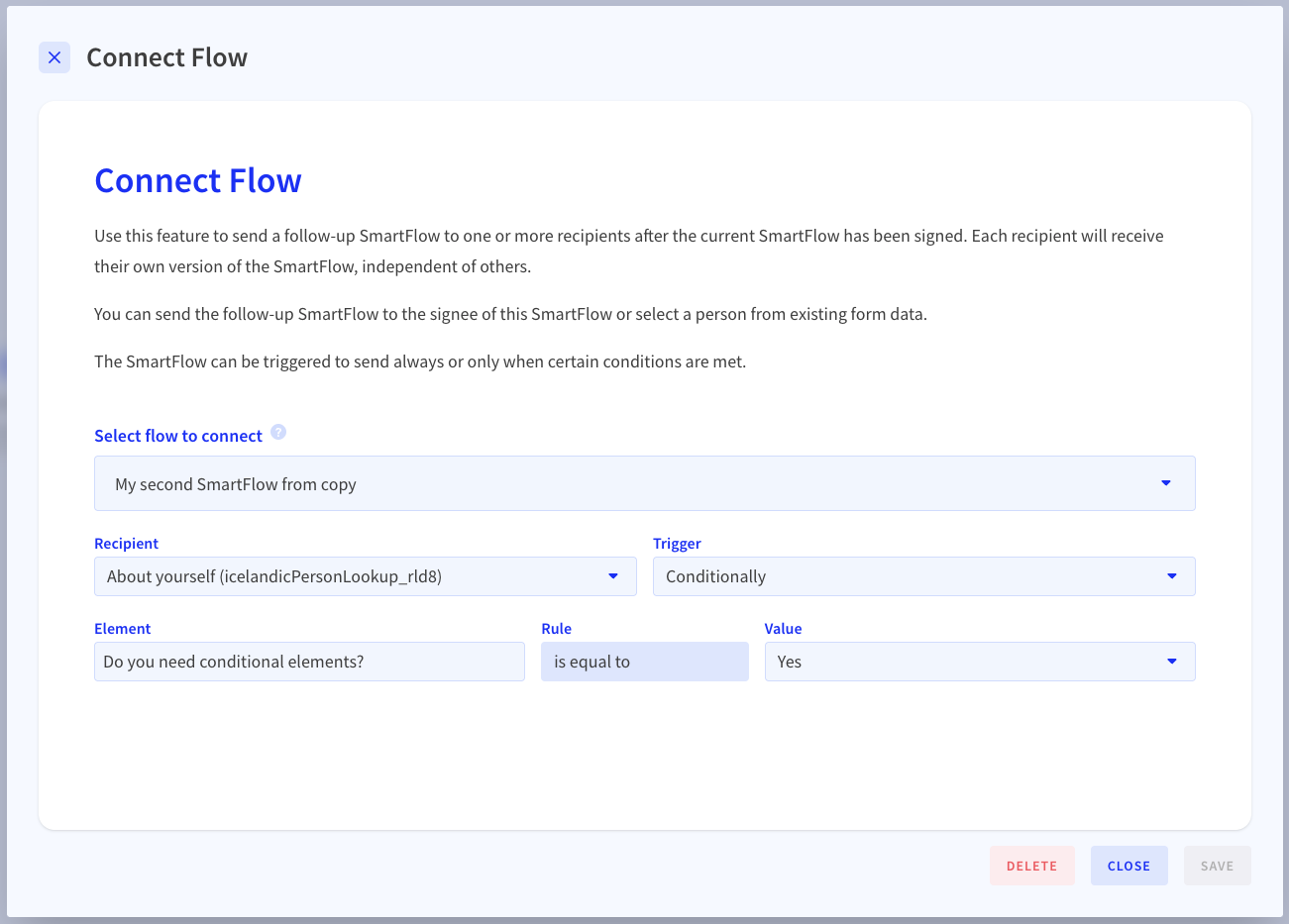Viewport: 1289px width, 924px height.
Task: Open the Recipient dropdown
Action: click(365, 576)
